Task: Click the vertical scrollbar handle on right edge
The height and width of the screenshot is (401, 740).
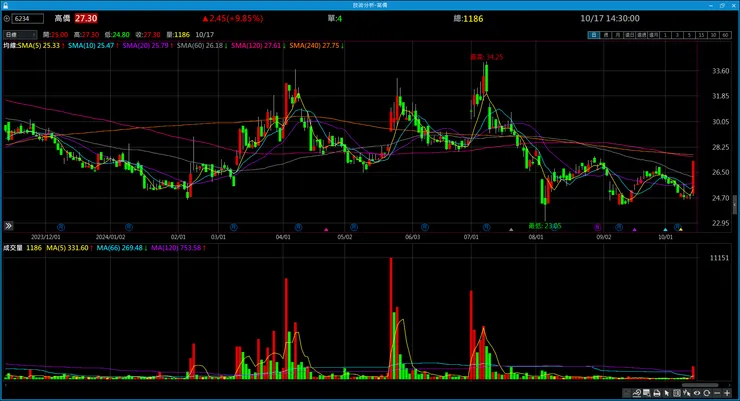Action: click(x=734, y=205)
